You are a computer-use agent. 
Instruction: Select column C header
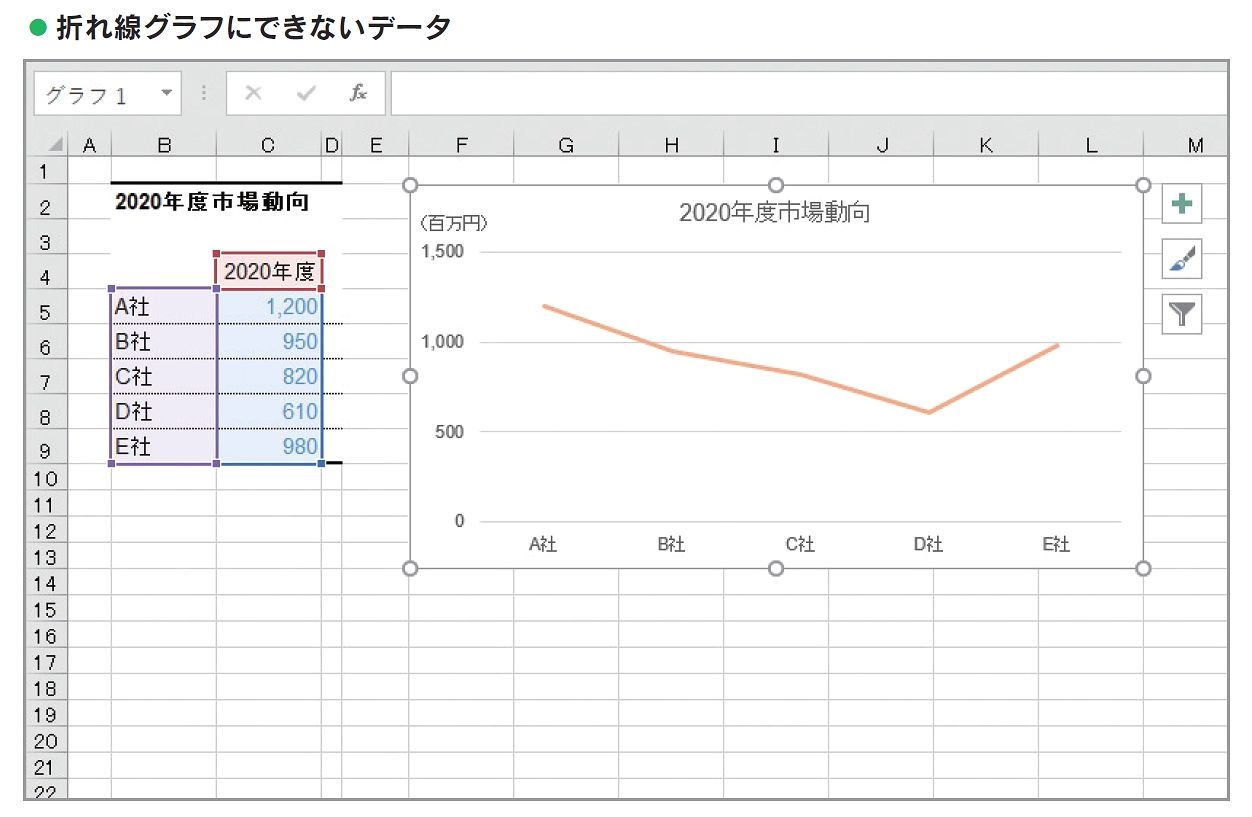pos(268,146)
